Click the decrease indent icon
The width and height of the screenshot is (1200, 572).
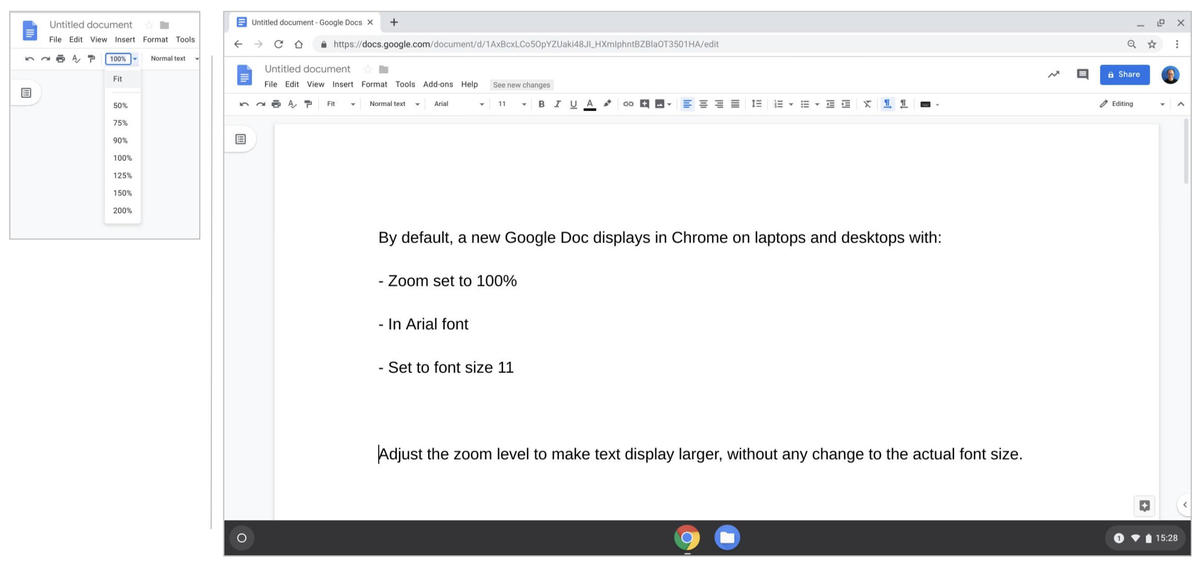pos(830,104)
